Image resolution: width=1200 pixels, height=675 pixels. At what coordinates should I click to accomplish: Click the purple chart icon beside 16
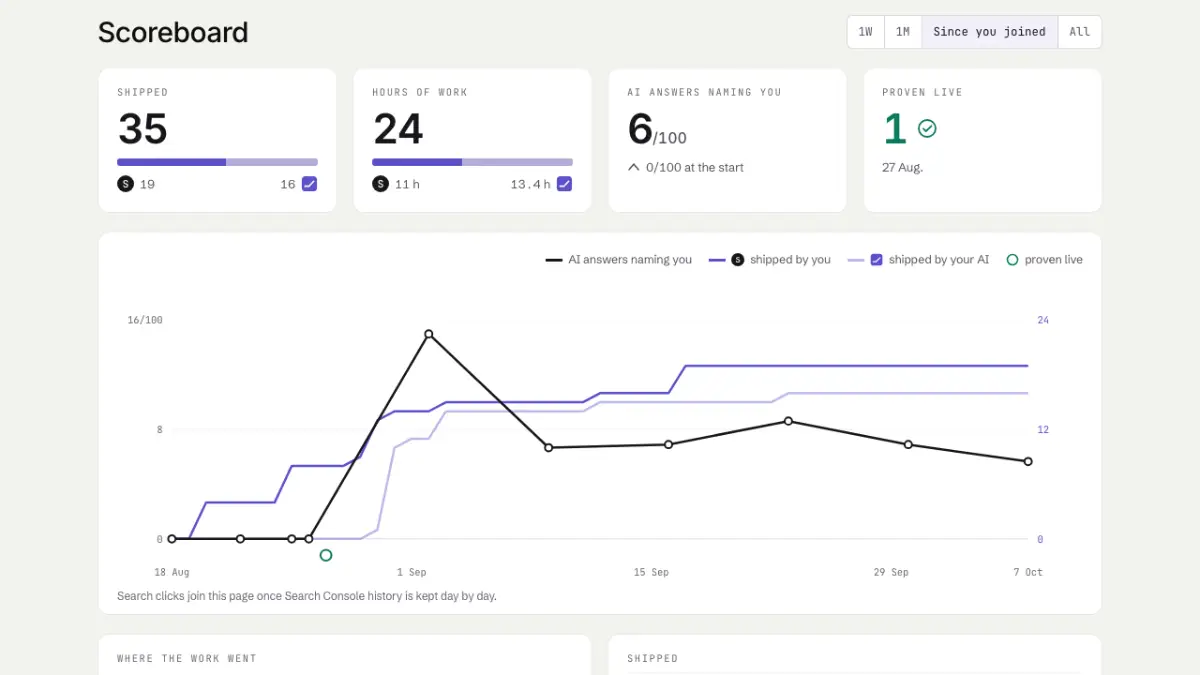[310, 184]
